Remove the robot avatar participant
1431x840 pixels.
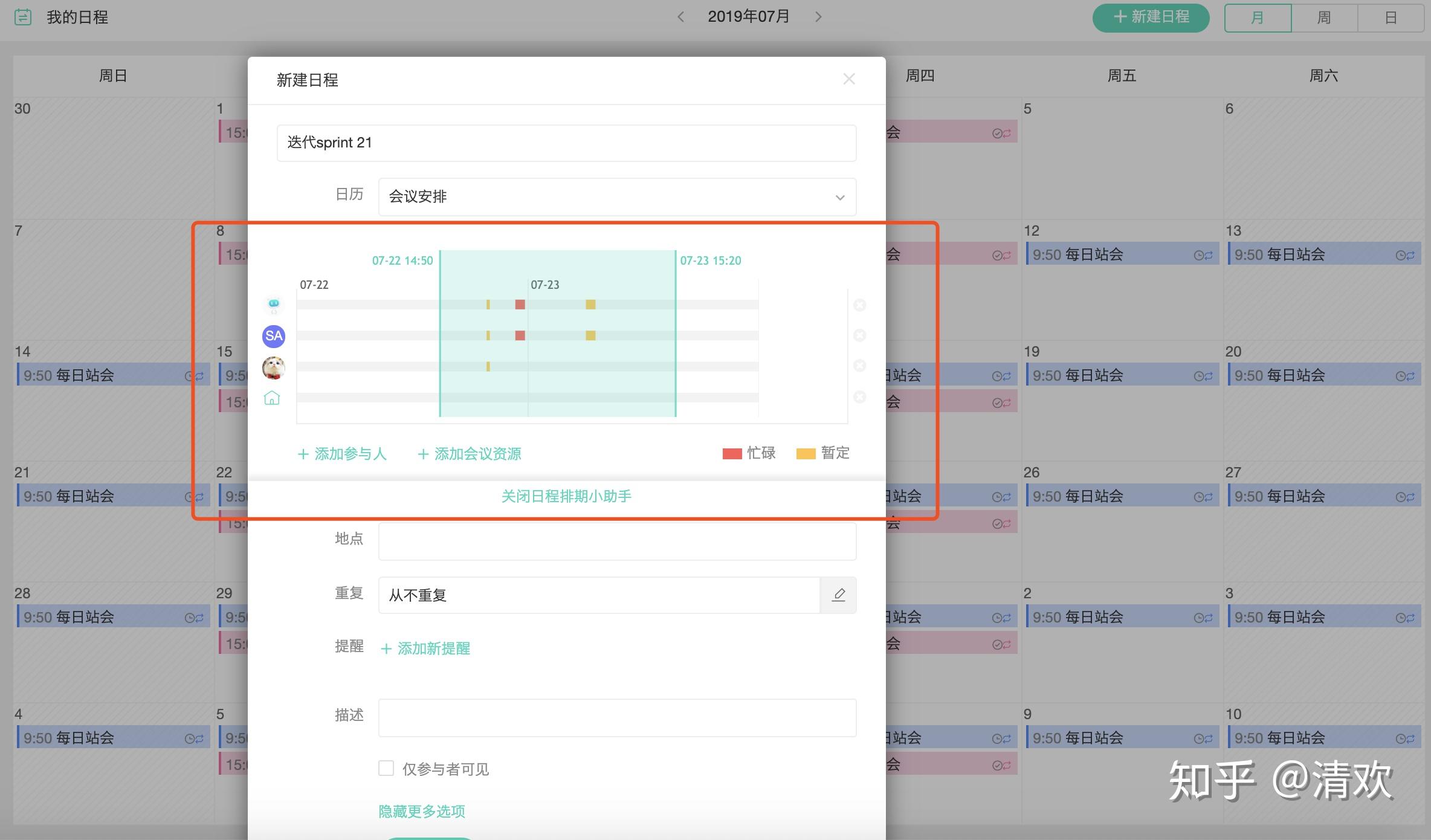click(859, 305)
